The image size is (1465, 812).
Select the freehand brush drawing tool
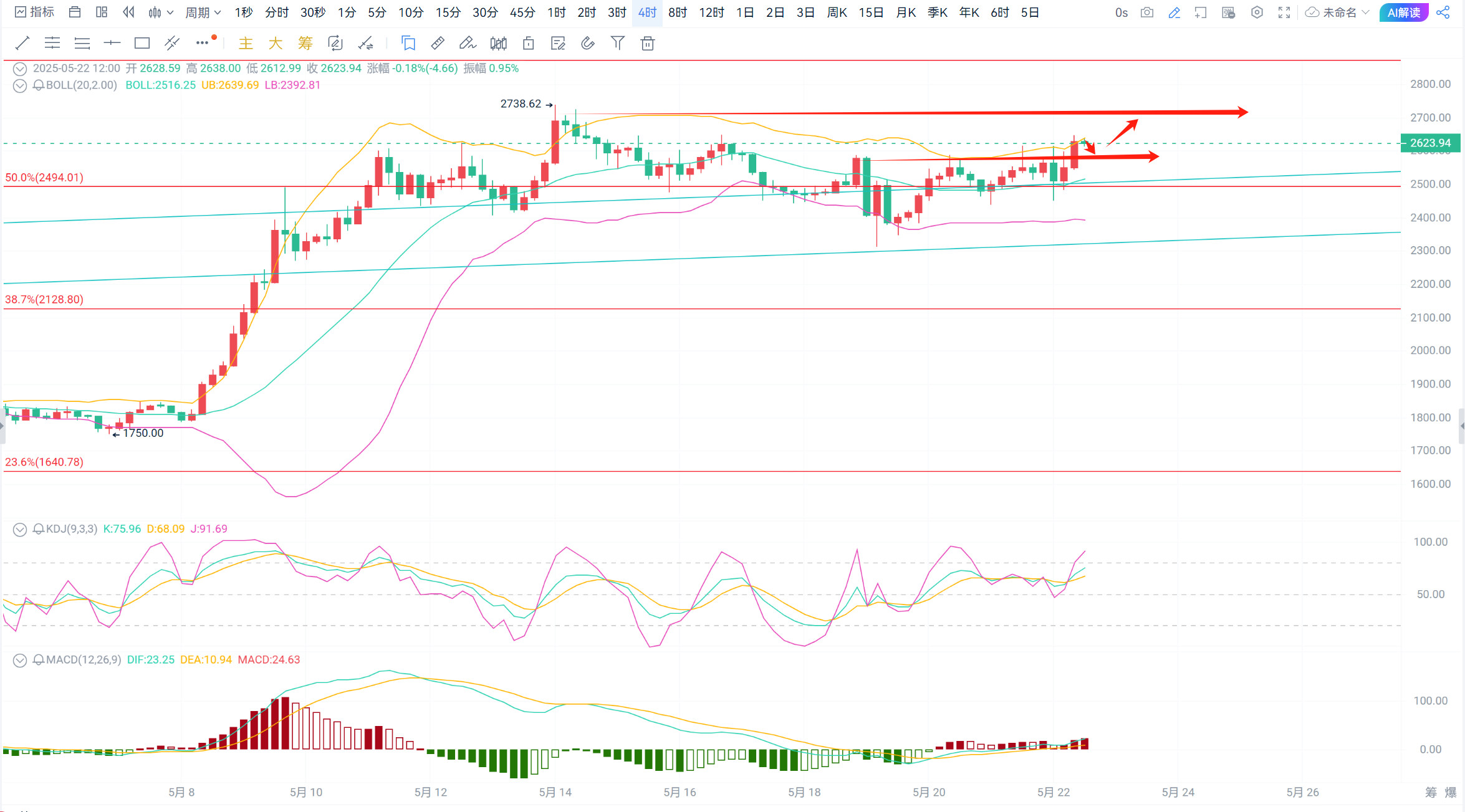pos(468,43)
